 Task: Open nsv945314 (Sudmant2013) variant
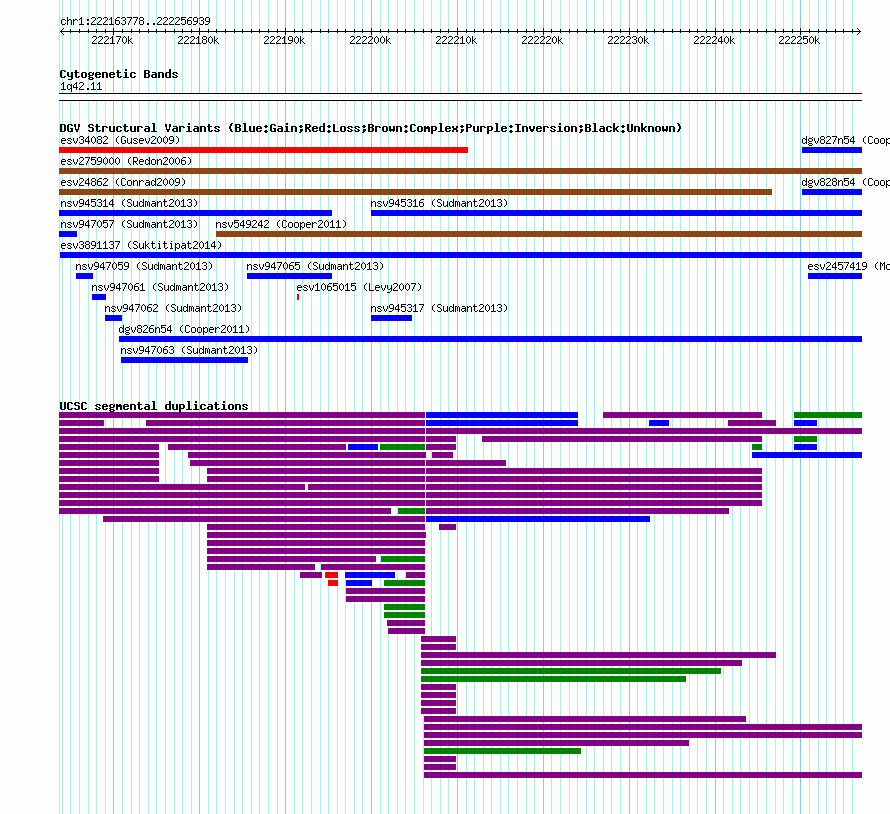(x=129, y=203)
